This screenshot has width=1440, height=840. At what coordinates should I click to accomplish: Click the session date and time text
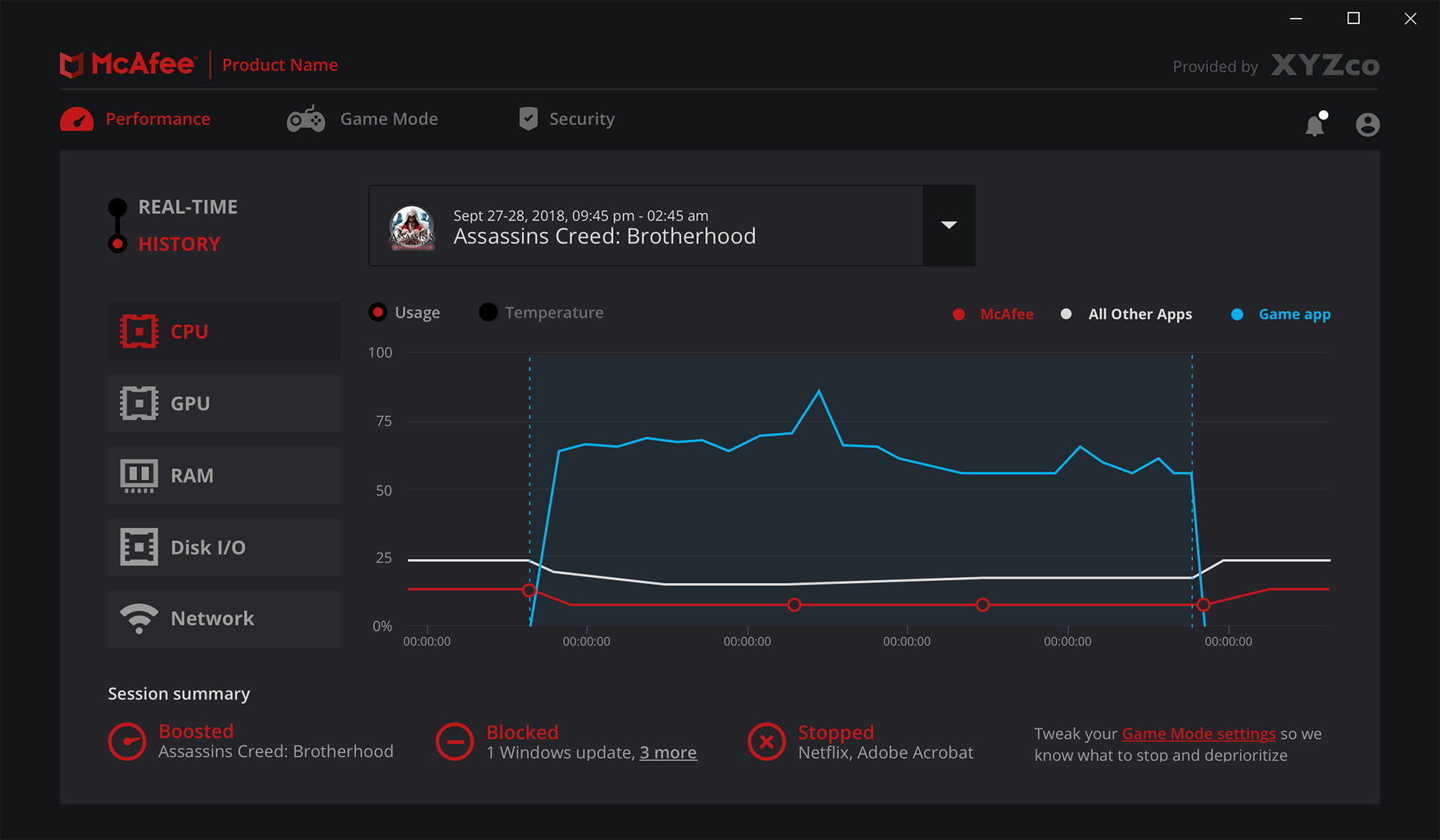[x=580, y=215]
